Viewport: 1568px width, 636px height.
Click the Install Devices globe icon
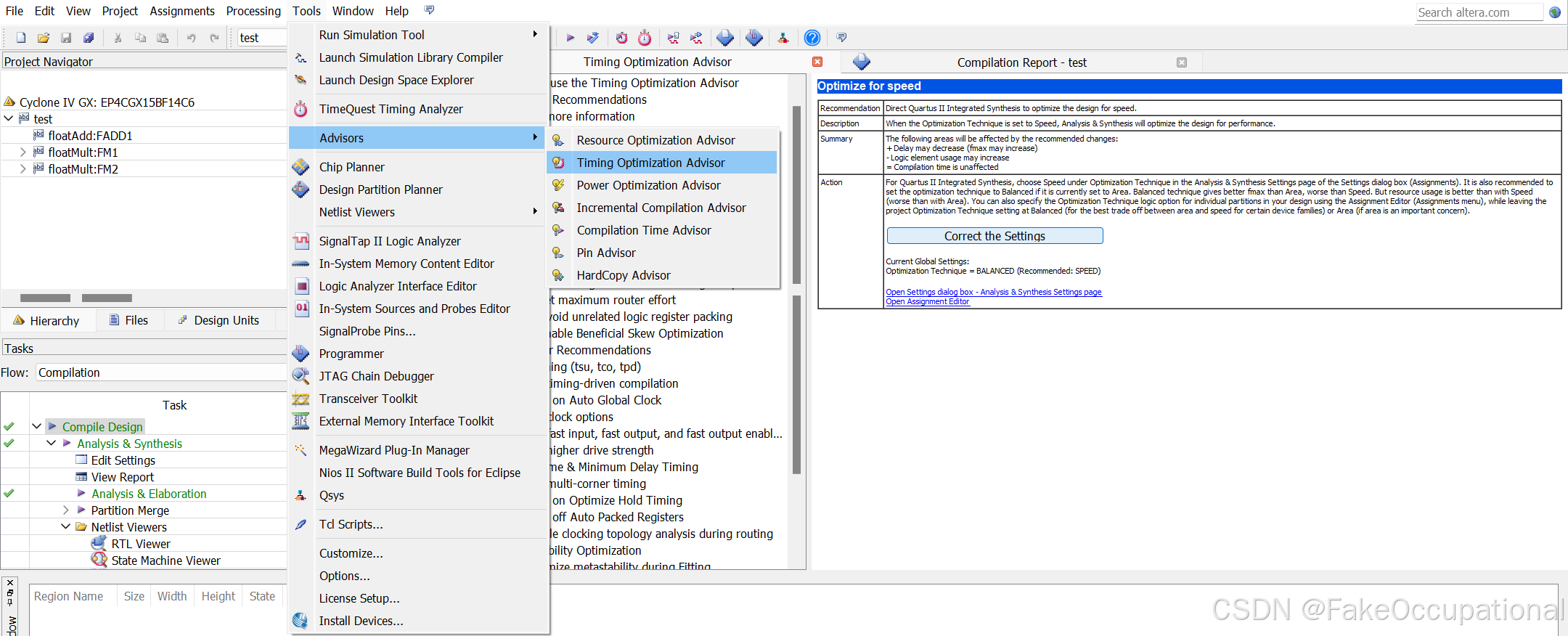point(301,621)
